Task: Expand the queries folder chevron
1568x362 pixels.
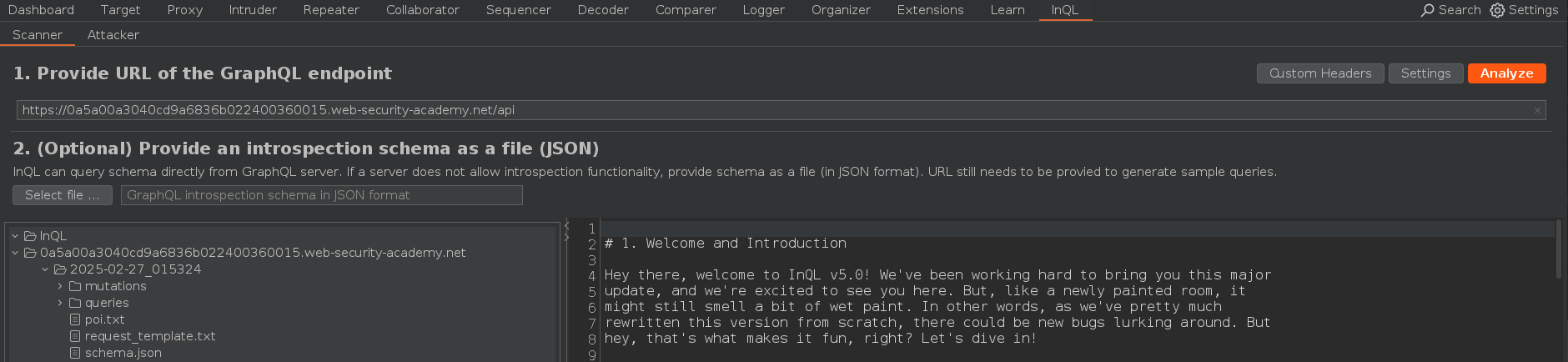Action: click(x=60, y=303)
